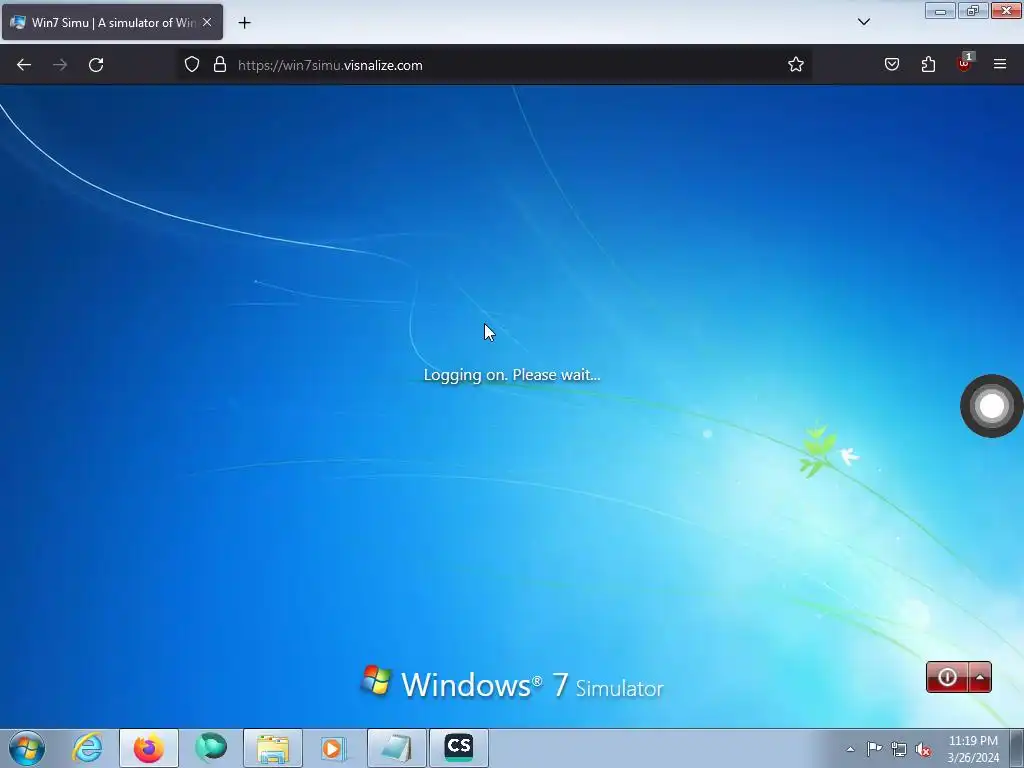Tap the floating circular assist button
This screenshot has height=768, width=1024.
pos(991,406)
